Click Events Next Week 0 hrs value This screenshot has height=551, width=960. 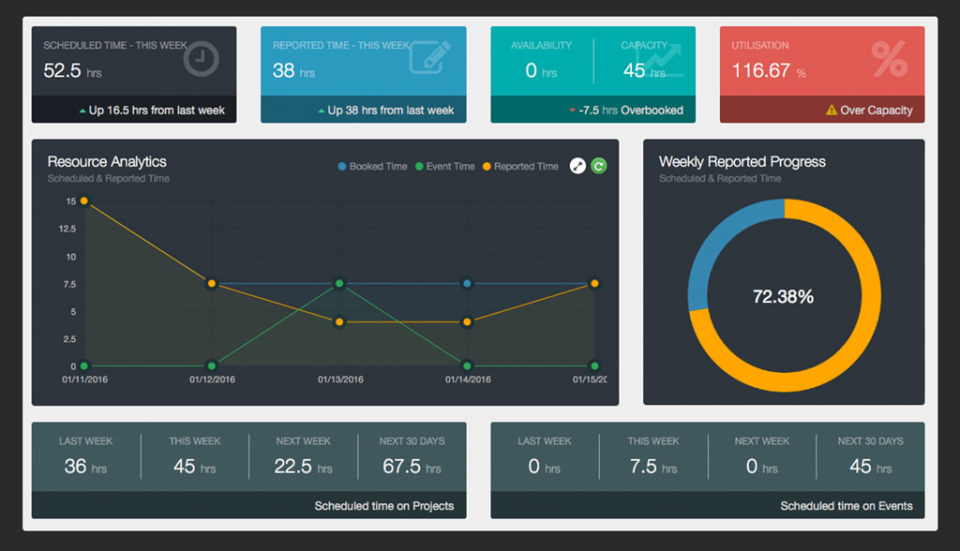click(x=762, y=467)
